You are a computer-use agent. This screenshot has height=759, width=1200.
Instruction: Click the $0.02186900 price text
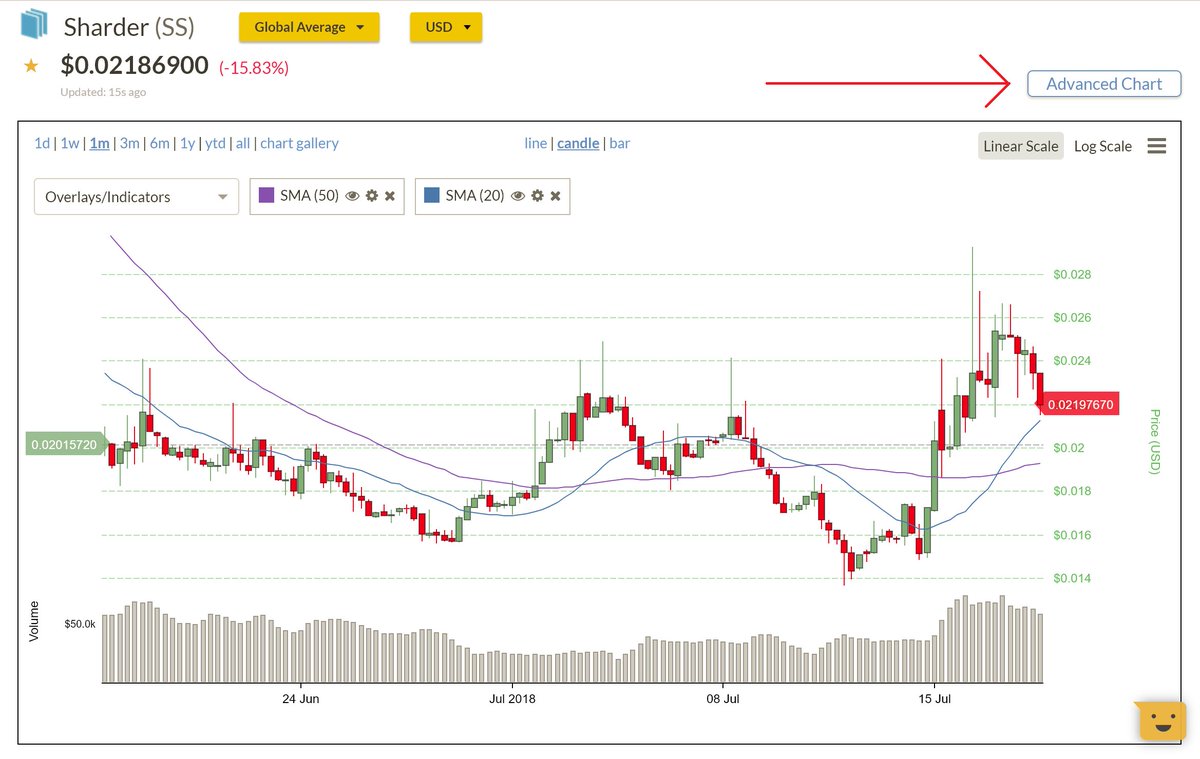pyautogui.click(x=134, y=66)
